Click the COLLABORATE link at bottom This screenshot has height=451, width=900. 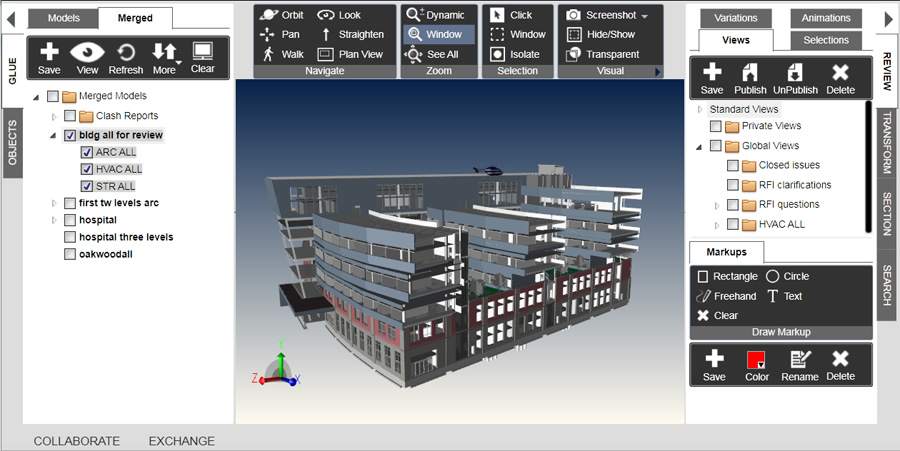coord(77,441)
